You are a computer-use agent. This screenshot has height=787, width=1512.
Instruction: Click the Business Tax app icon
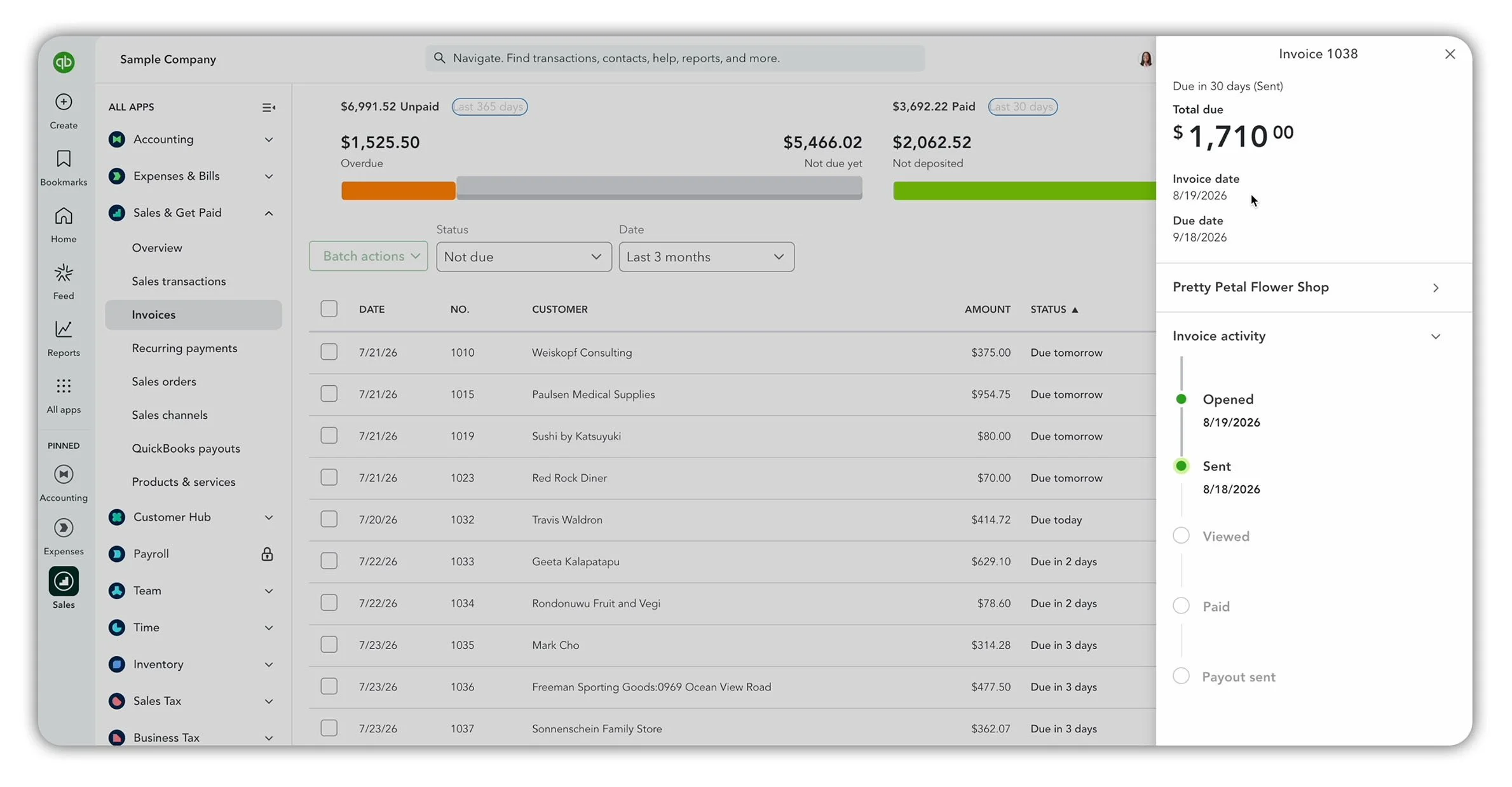point(117,737)
